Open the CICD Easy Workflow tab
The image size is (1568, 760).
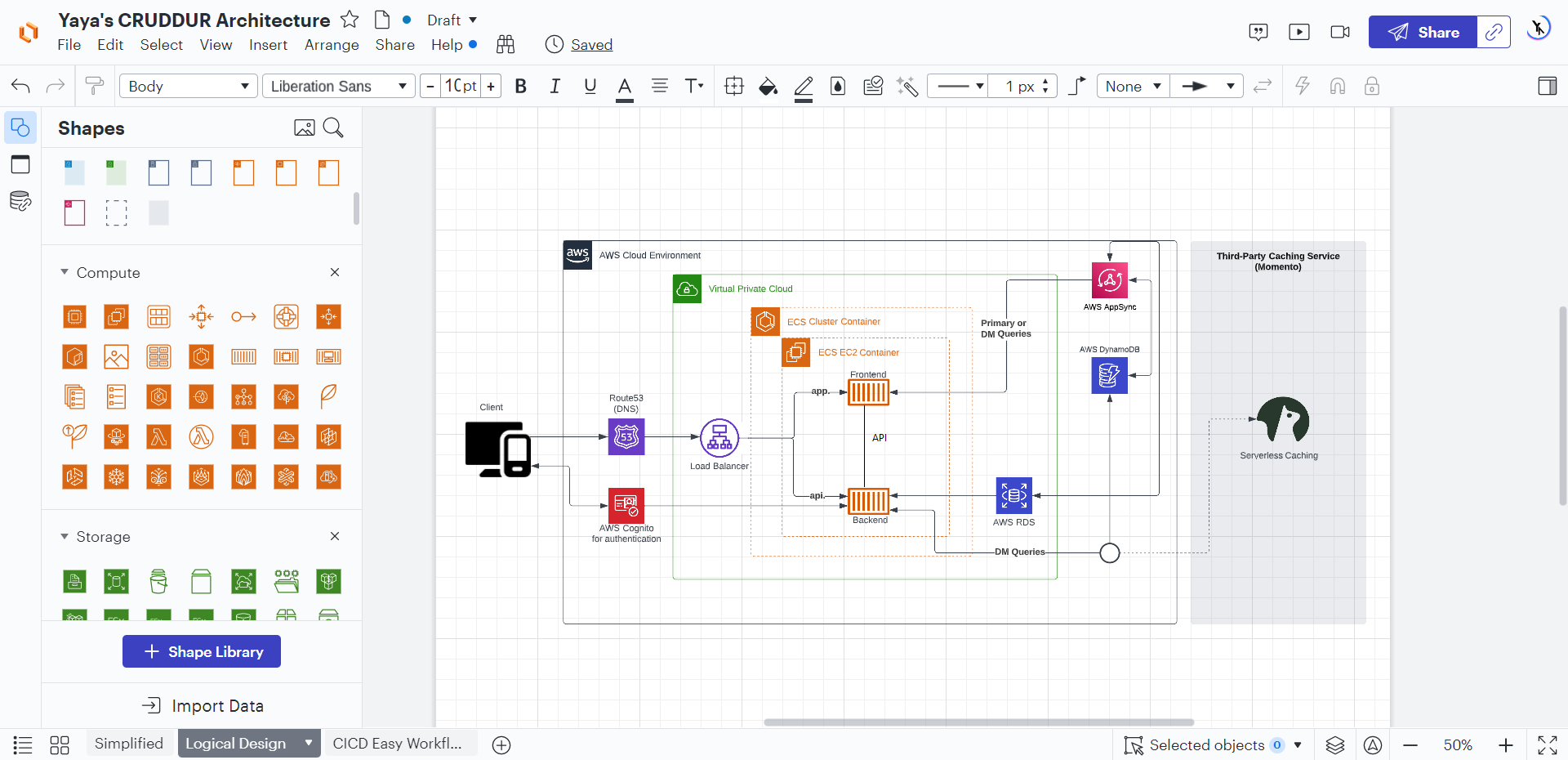(x=398, y=744)
